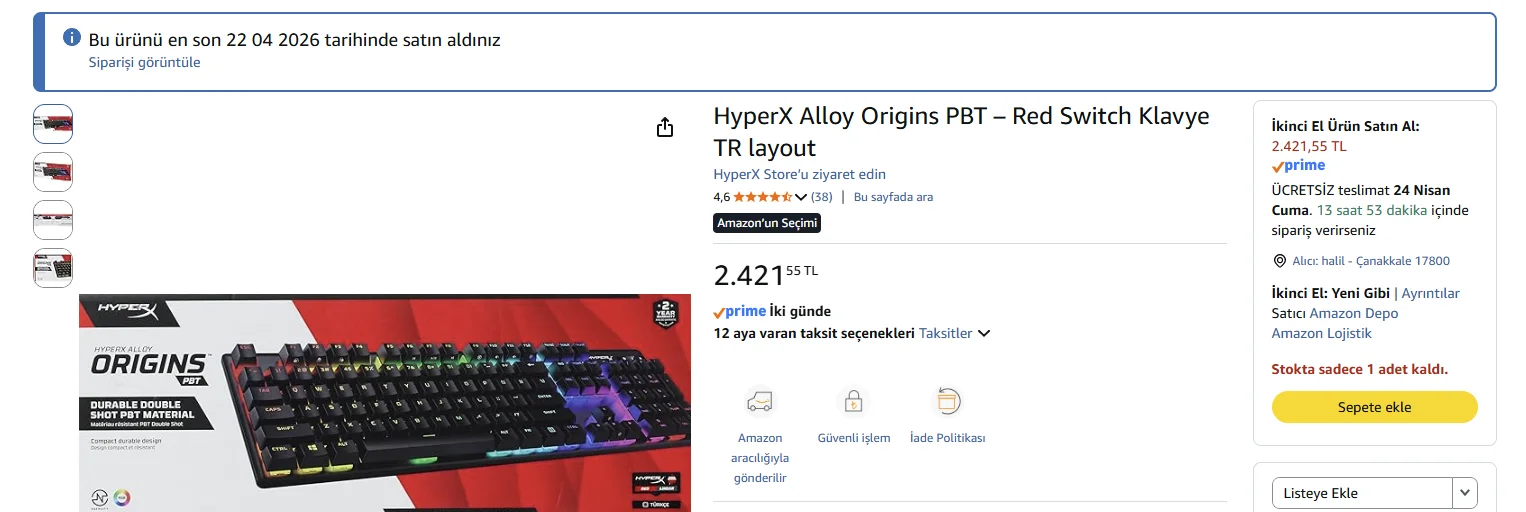
Task: Click the Listeye Ekle button
Action: coord(1362,493)
